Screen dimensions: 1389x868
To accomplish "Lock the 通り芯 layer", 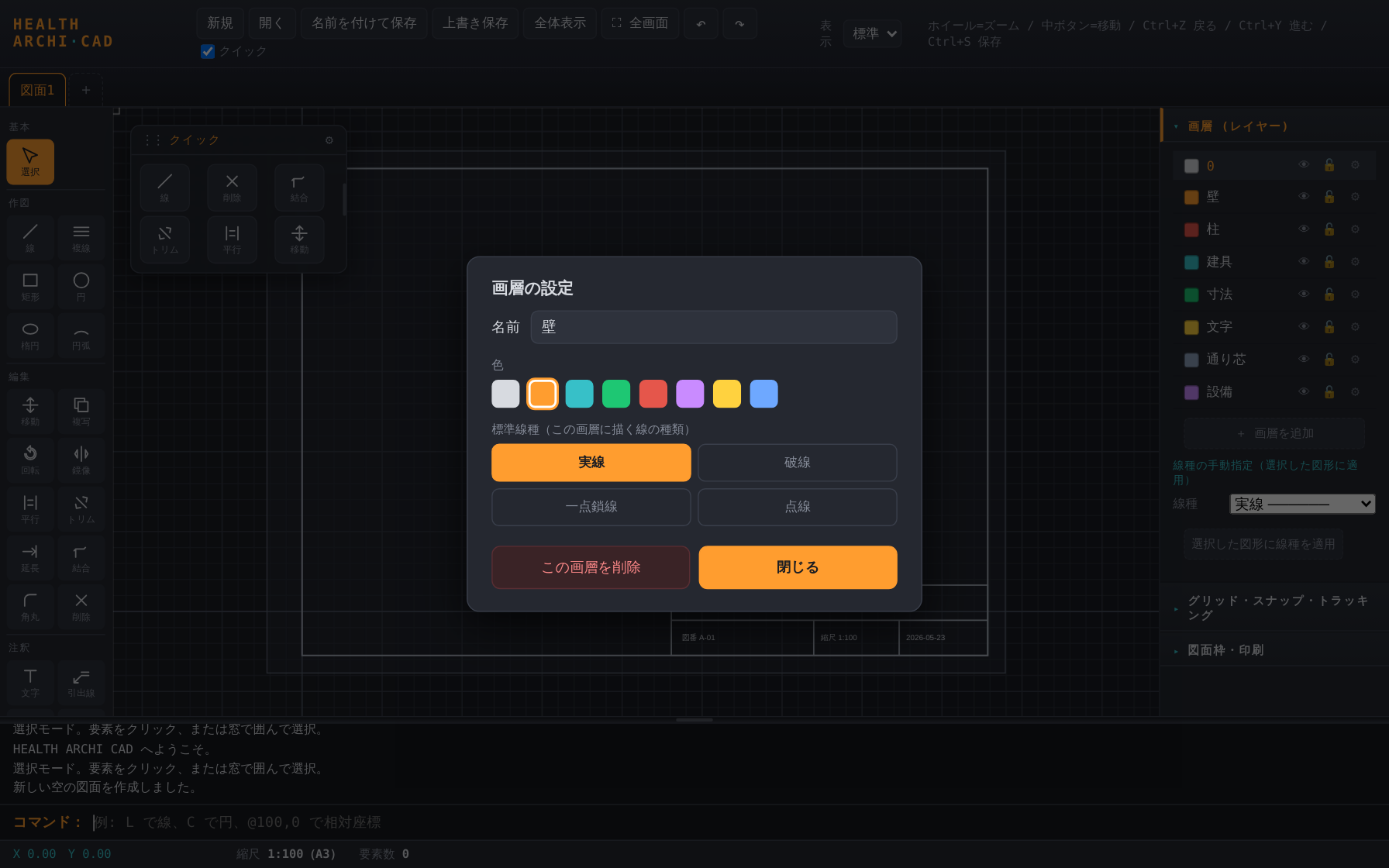I will coord(1329,360).
